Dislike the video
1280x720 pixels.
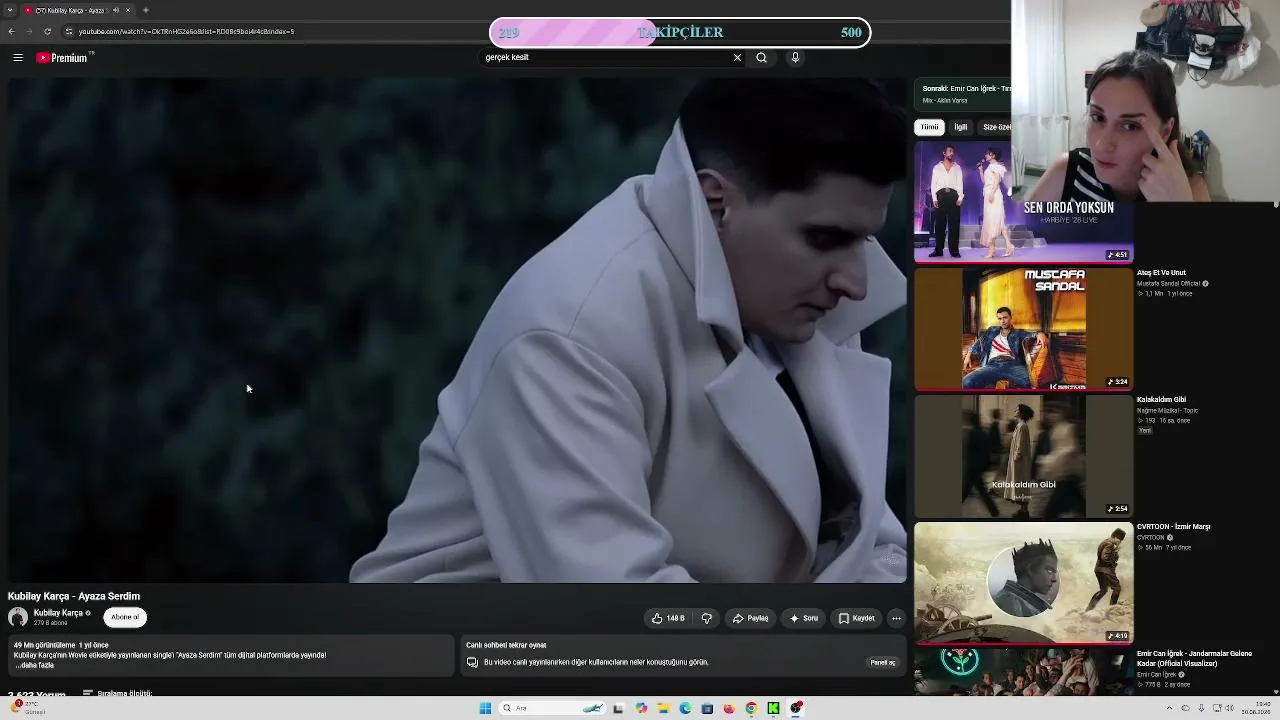pyautogui.click(x=707, y=618)
